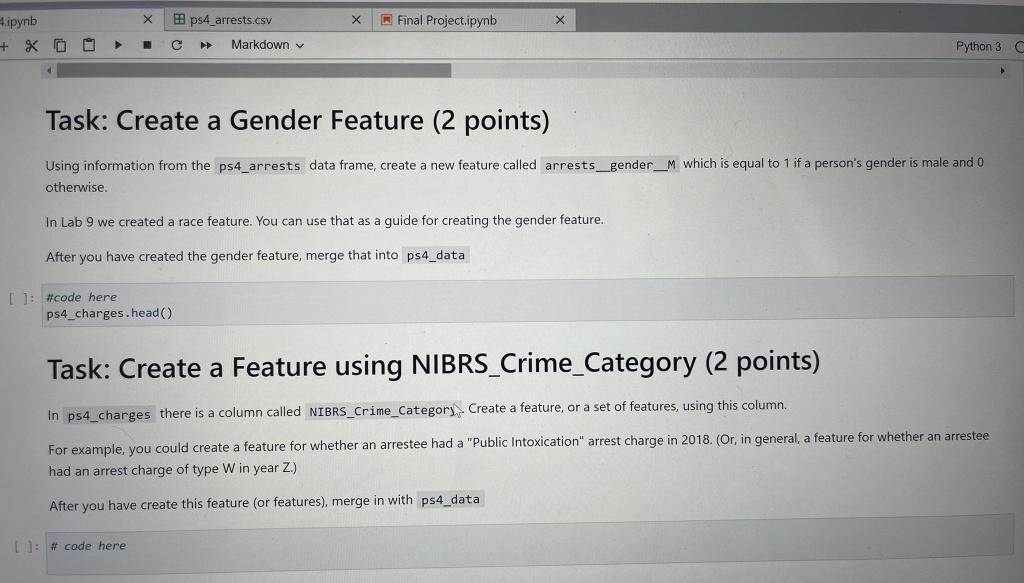Close the Final Project.ipynb tab

(x=560, y=19)
